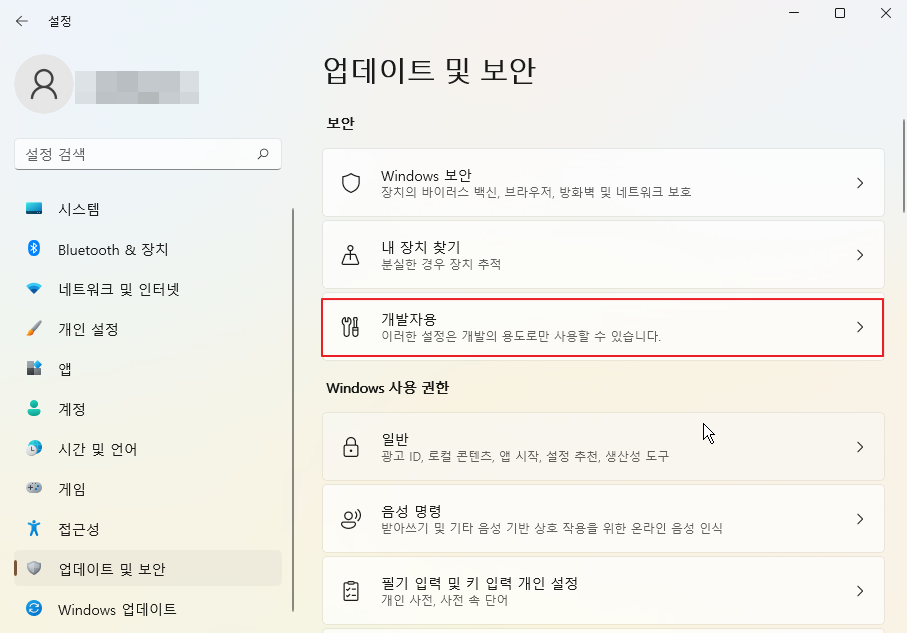Open 개발자용 using its right chevron

(860, 327)
